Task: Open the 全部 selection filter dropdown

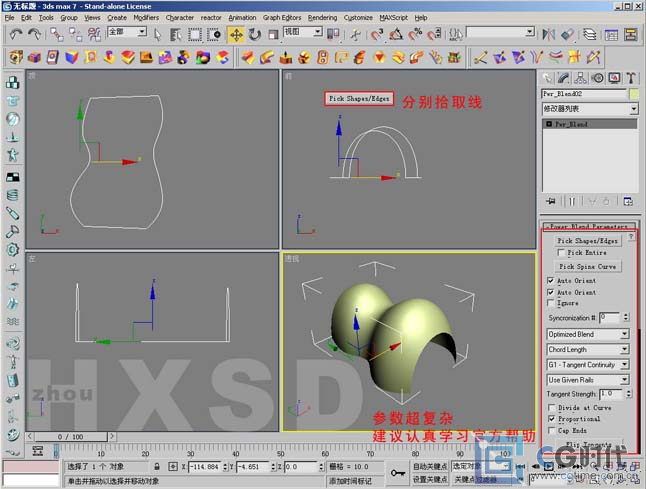Action: [127, 32]
